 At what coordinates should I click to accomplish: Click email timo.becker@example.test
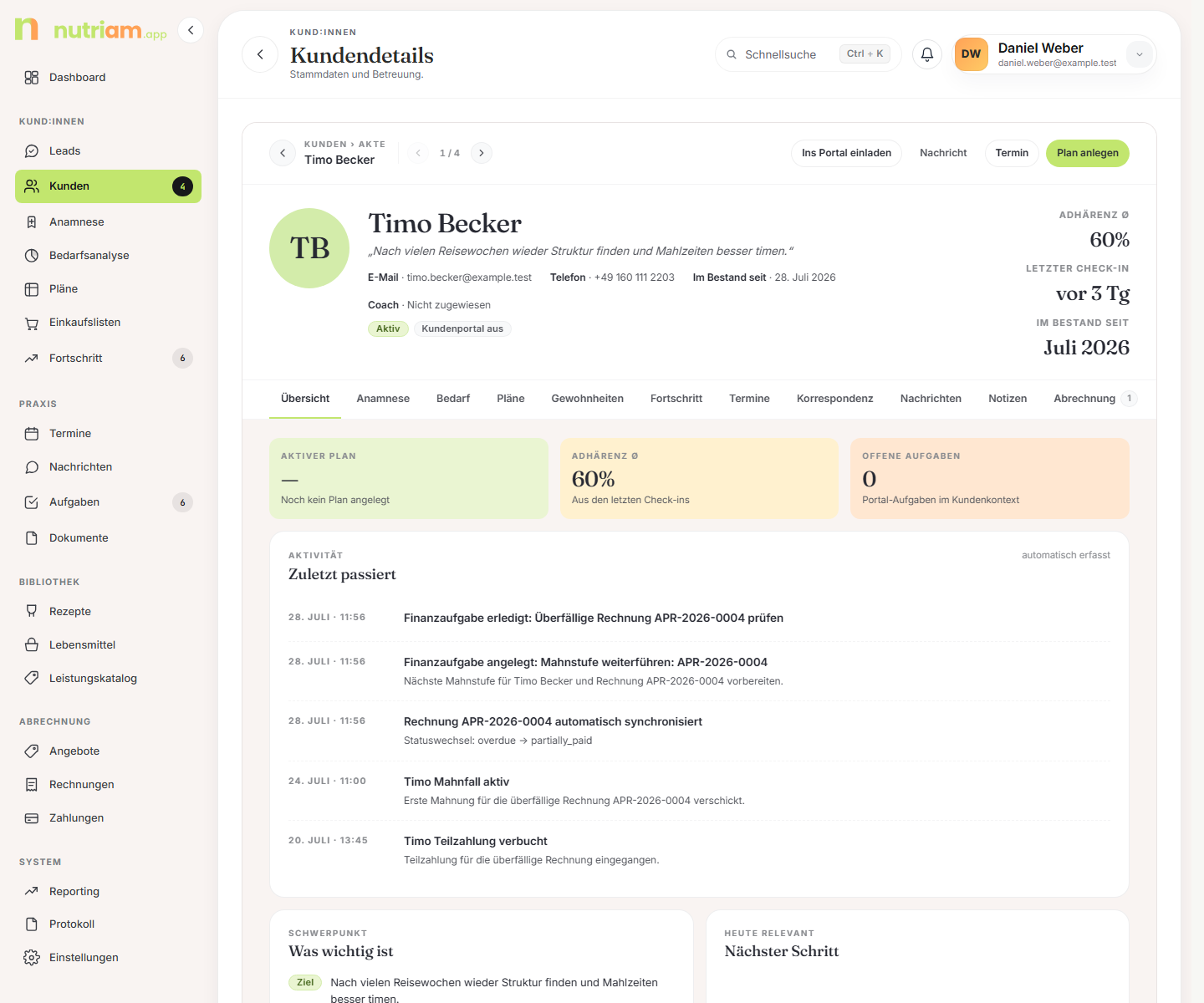[x=469, y=277]
